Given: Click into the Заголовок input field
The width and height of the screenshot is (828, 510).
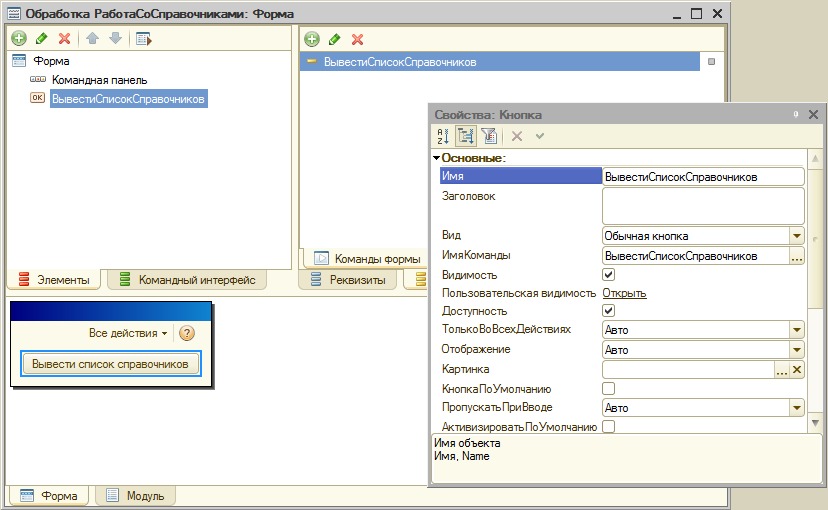Looking at the screenshot, I should [x=703, y=206].
